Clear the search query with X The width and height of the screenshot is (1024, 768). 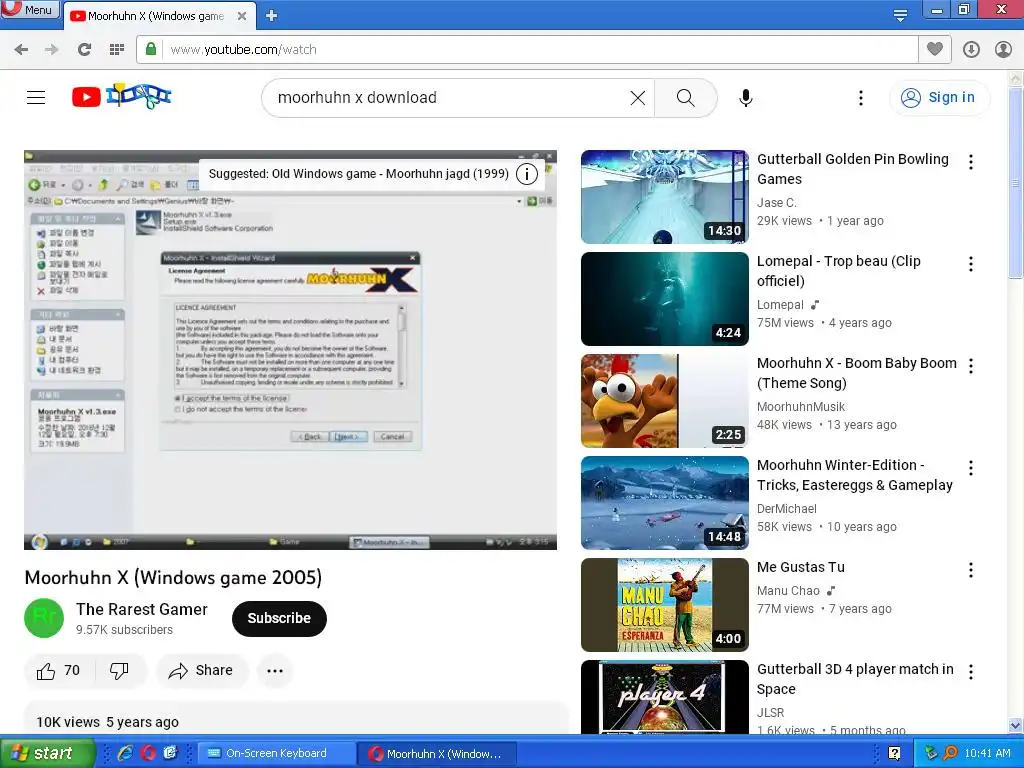pos(638,98)
